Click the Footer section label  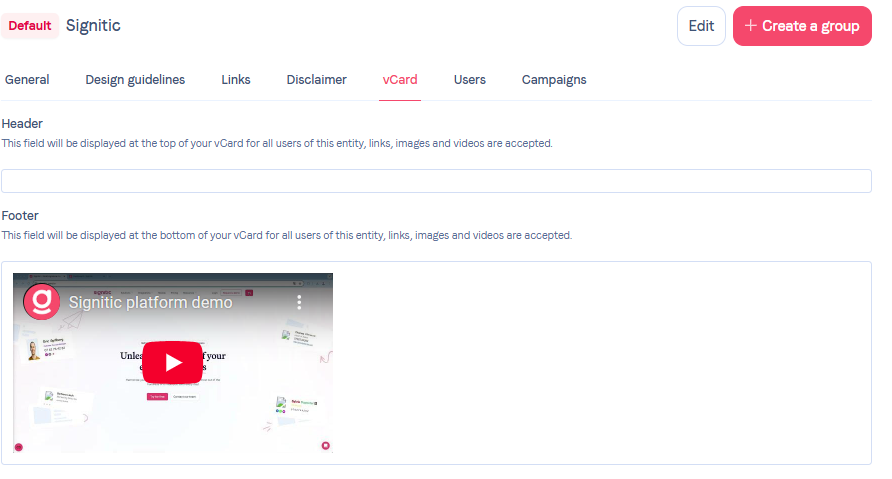20,216
